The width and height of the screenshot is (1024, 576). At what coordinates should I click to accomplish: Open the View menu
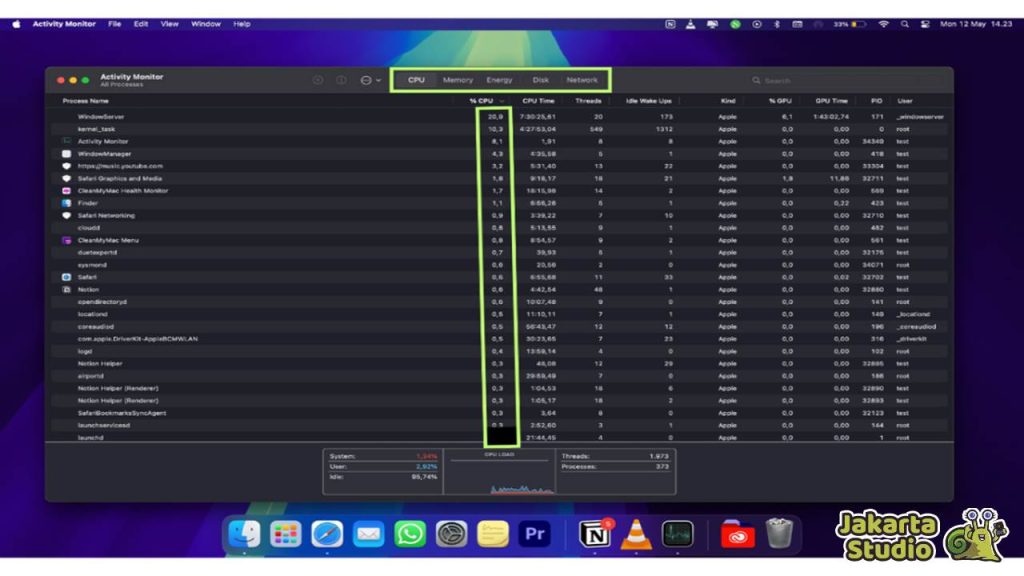tap(169, 24)
